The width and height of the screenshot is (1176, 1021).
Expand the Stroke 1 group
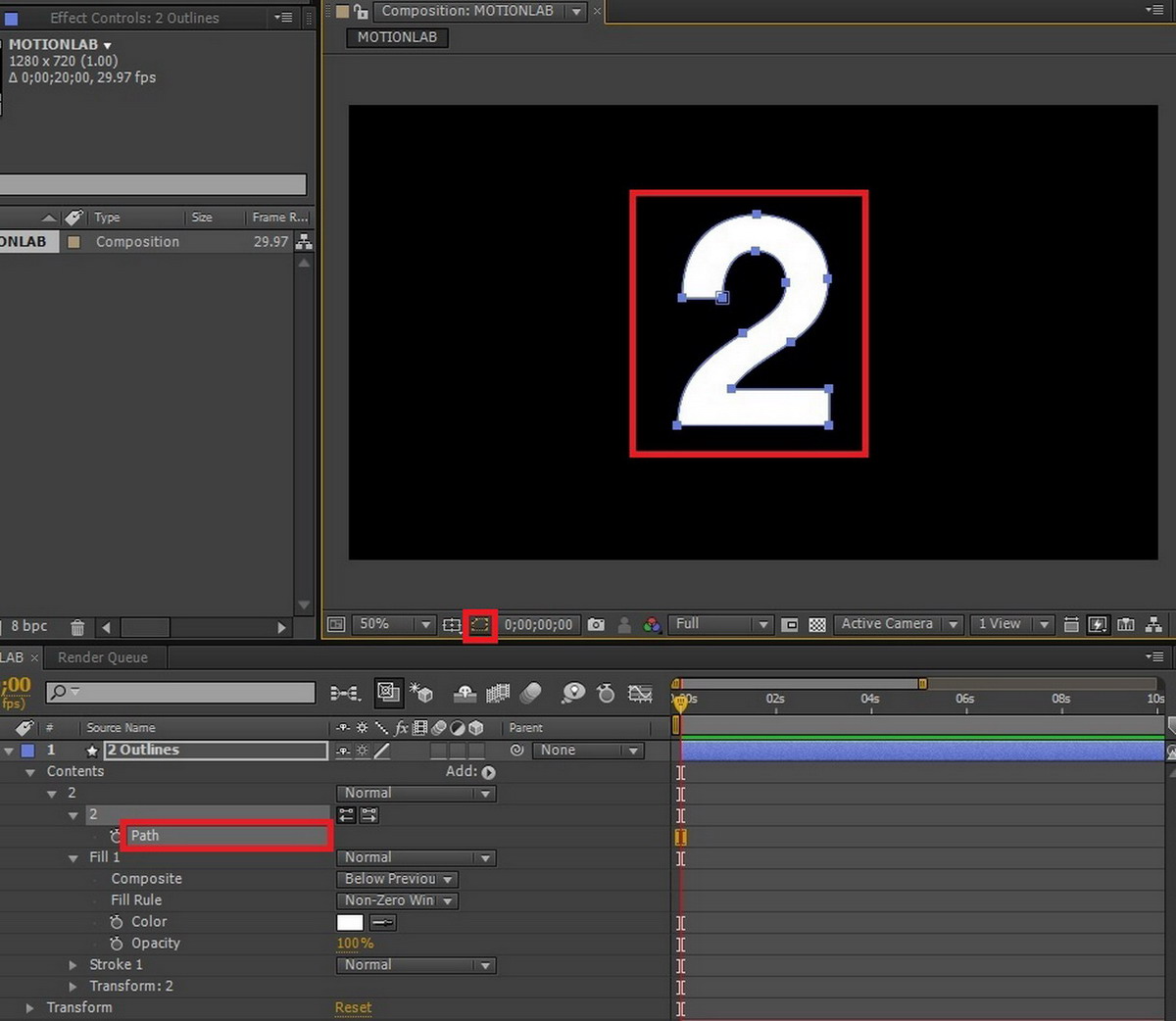[x=73, y=965]
